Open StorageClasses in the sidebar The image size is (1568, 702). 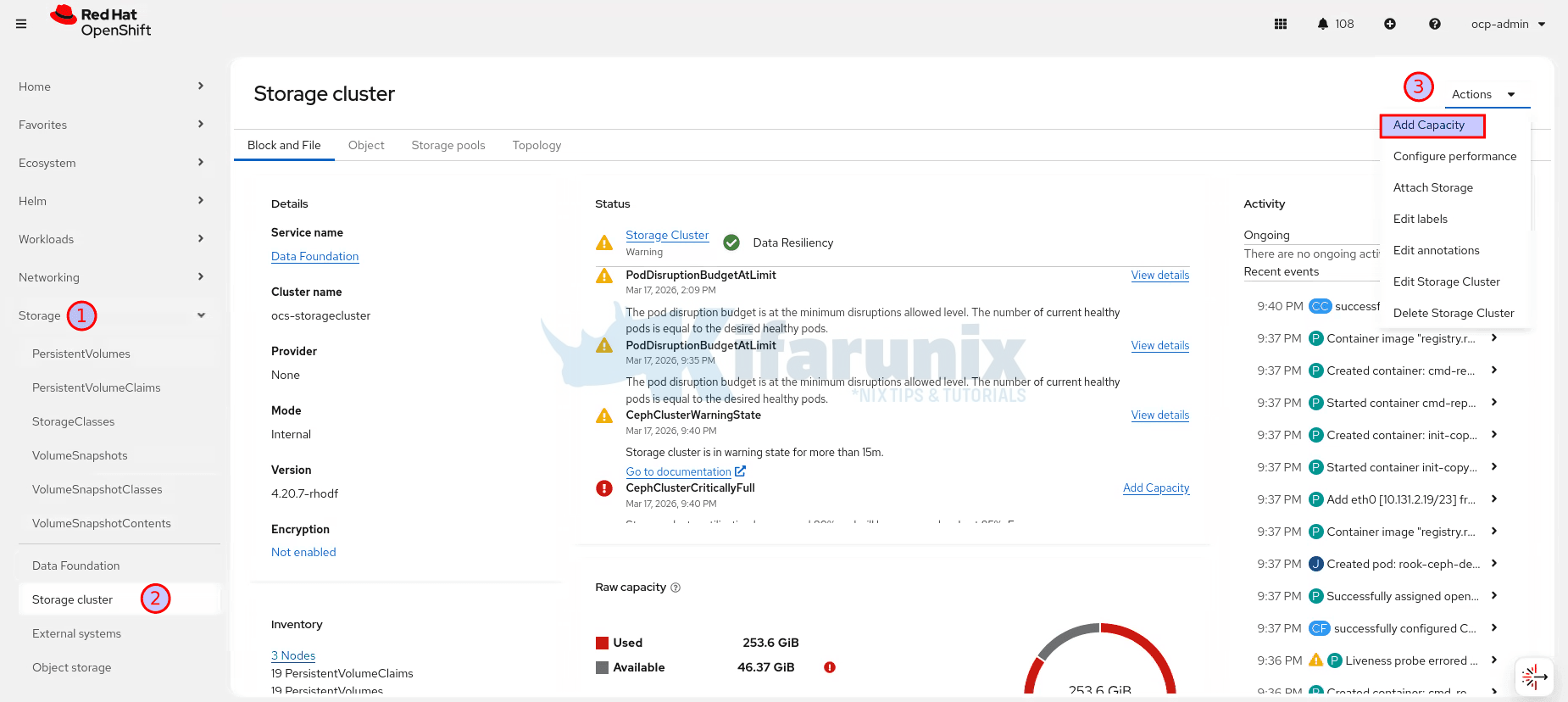[119, 421]
